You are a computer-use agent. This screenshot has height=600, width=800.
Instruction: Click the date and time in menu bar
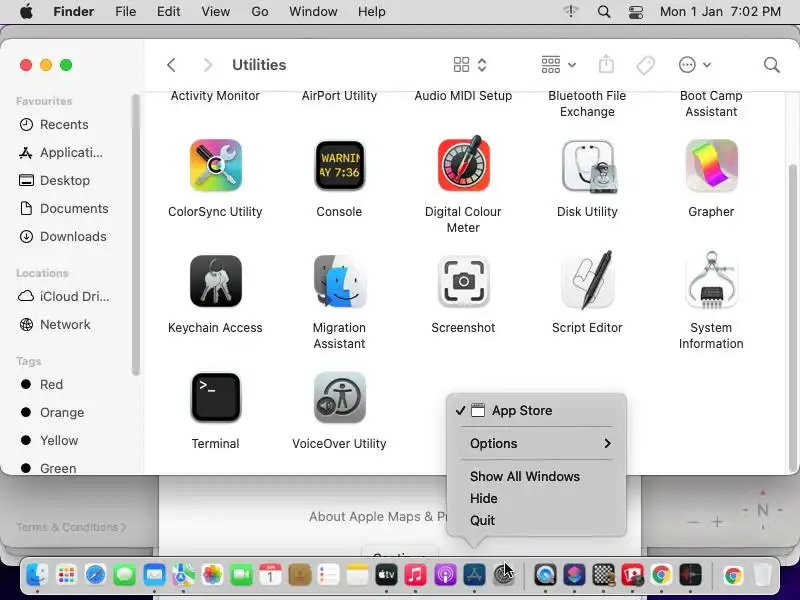[720, 11]
